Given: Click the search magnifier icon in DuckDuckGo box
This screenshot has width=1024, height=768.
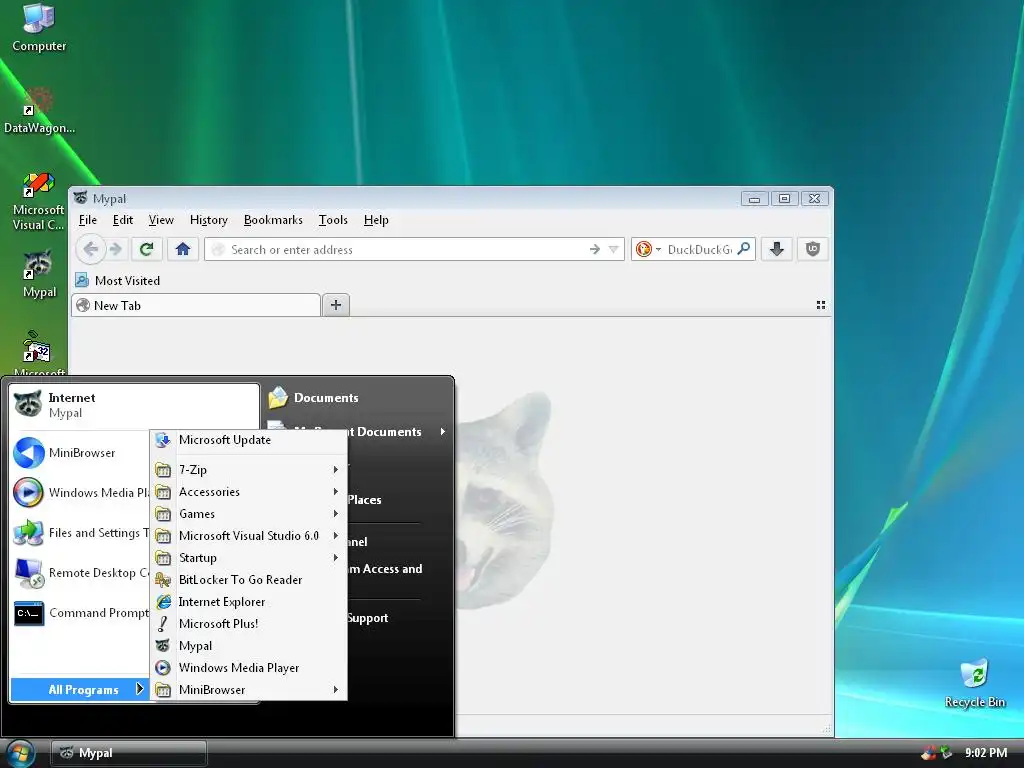Looking at the screenshot, I should point(744,249).
